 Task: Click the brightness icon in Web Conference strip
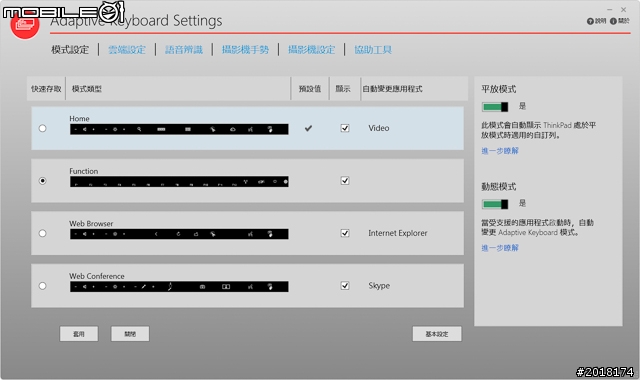click(115, 287)
